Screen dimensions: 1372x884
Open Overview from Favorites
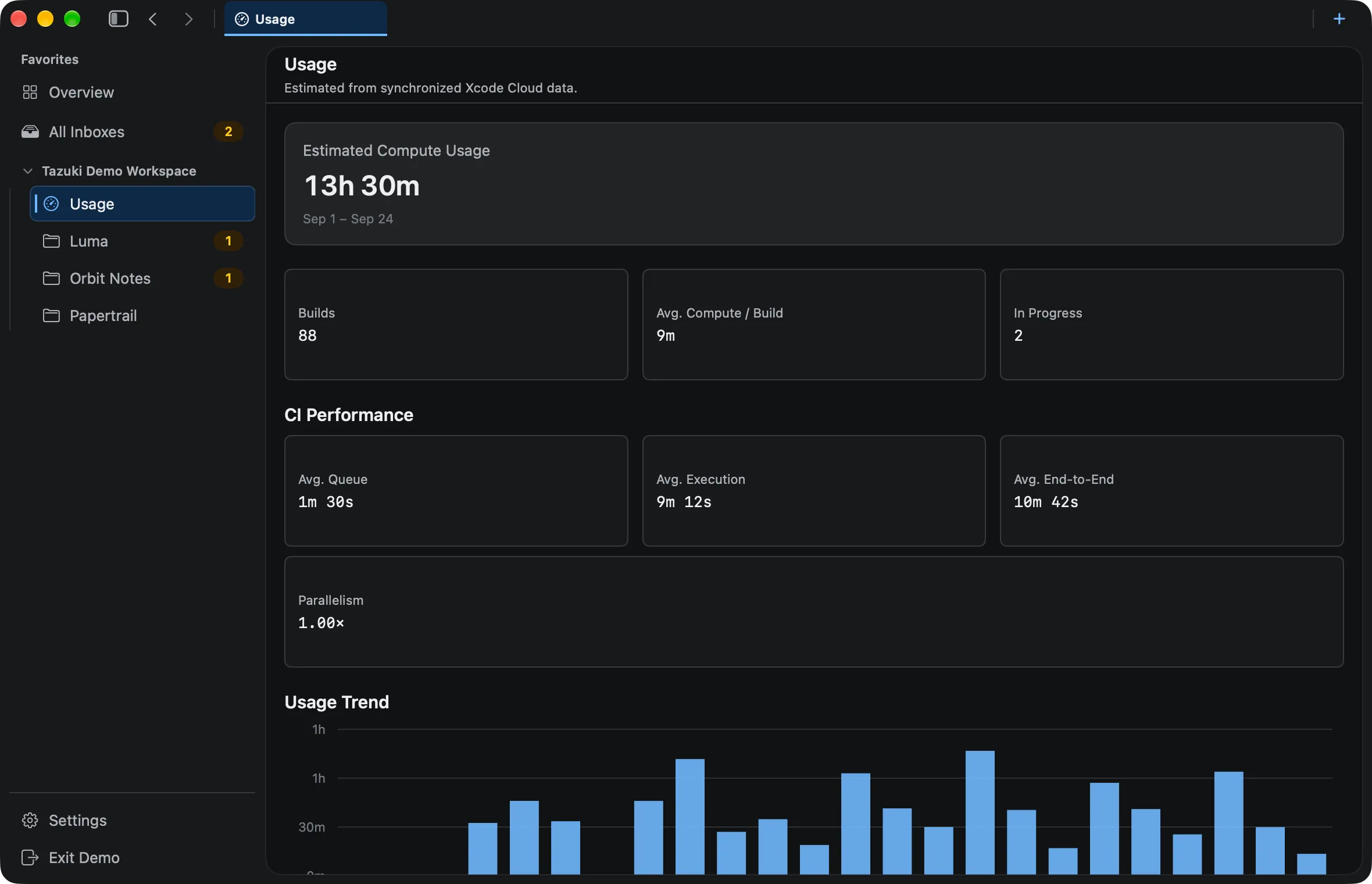click(x=133, y=92)
